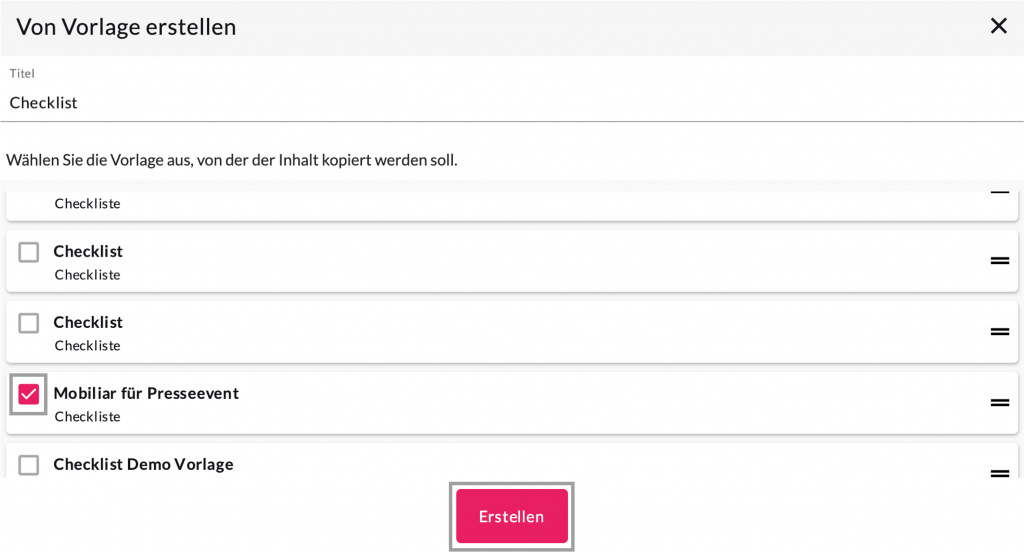The width and height of the screenshot is (1024, 552).
Task: Tick the checkbox of the upper Checklist template
Action: click(29, 252)
